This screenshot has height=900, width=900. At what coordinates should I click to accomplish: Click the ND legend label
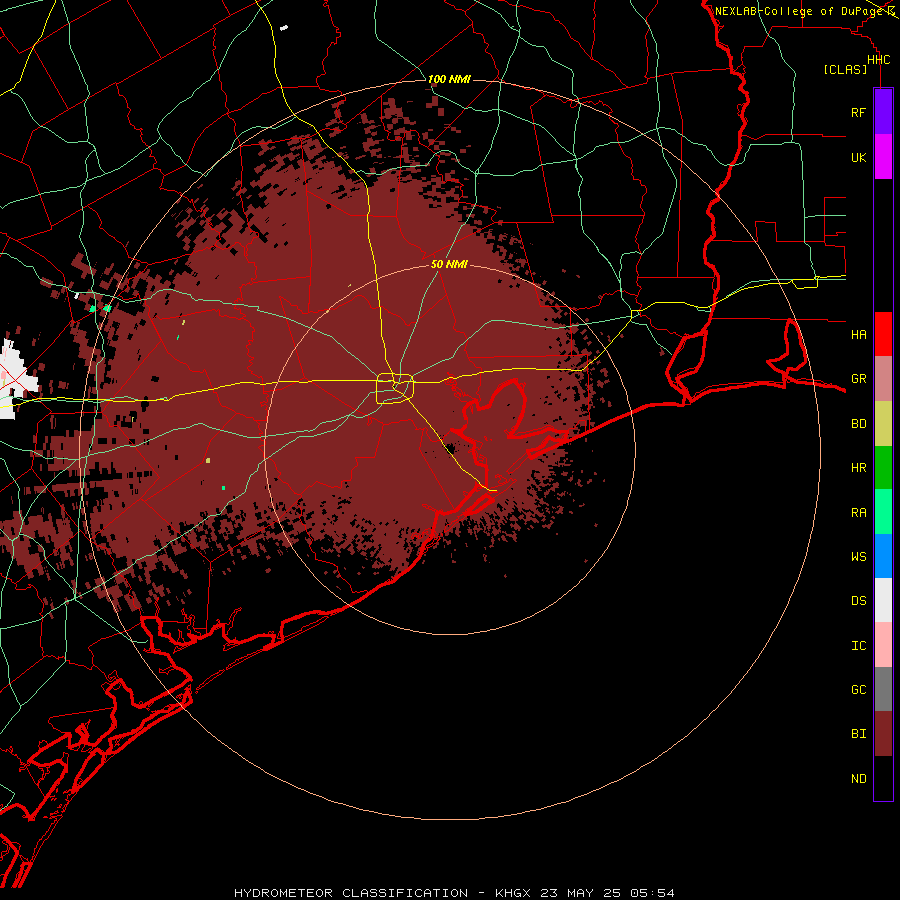858,779
